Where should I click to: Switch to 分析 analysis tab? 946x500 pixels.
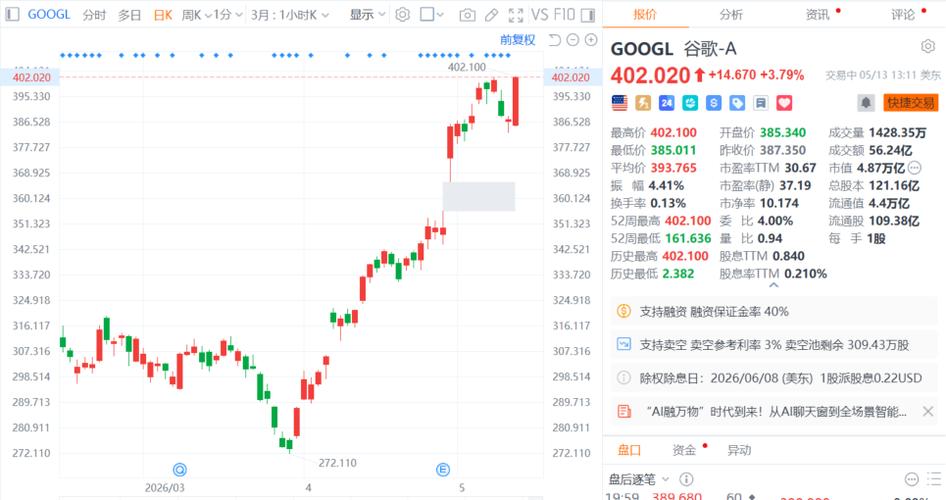click(731, 14)
